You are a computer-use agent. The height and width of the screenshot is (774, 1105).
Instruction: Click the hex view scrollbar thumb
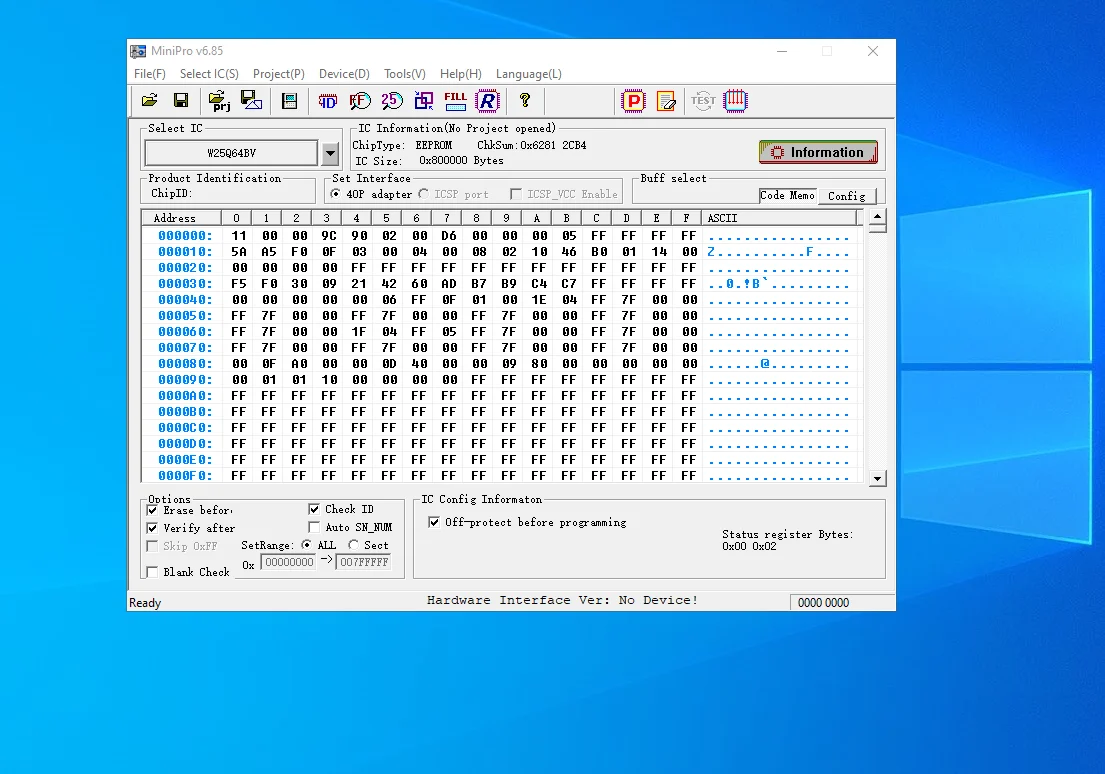[877, 228]
